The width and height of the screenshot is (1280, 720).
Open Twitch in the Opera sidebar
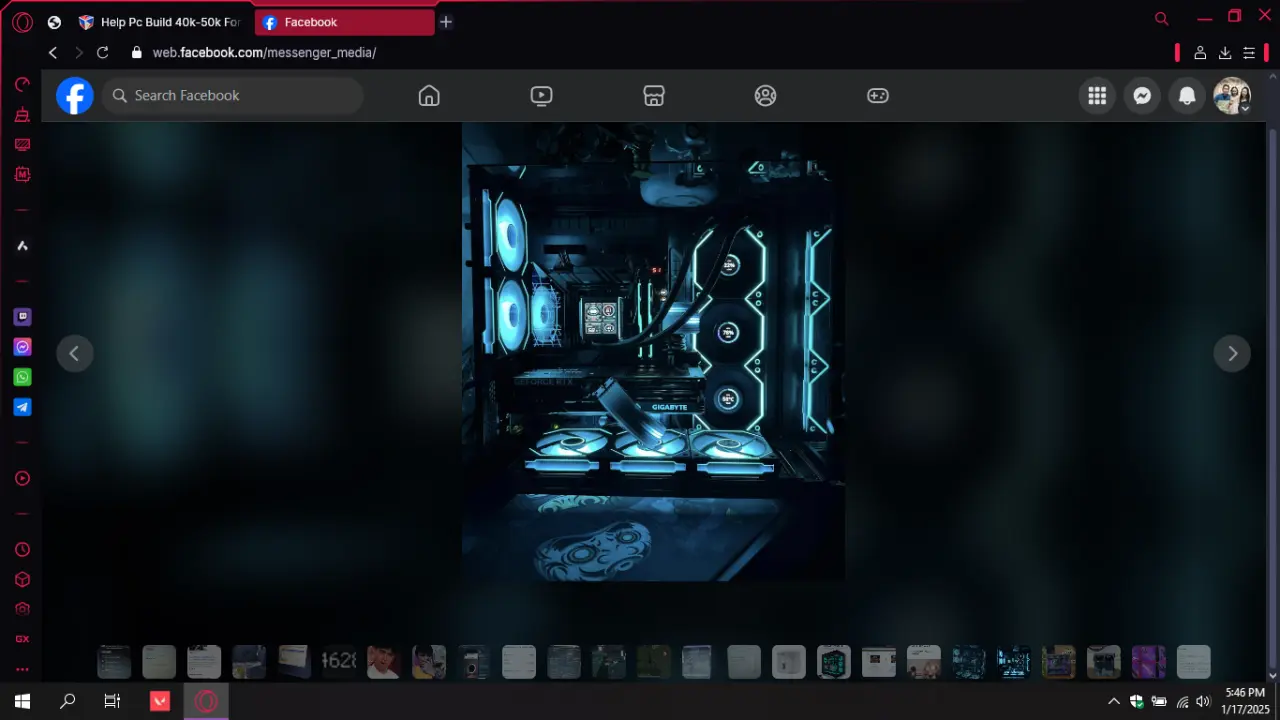click(x=22, y=317)
